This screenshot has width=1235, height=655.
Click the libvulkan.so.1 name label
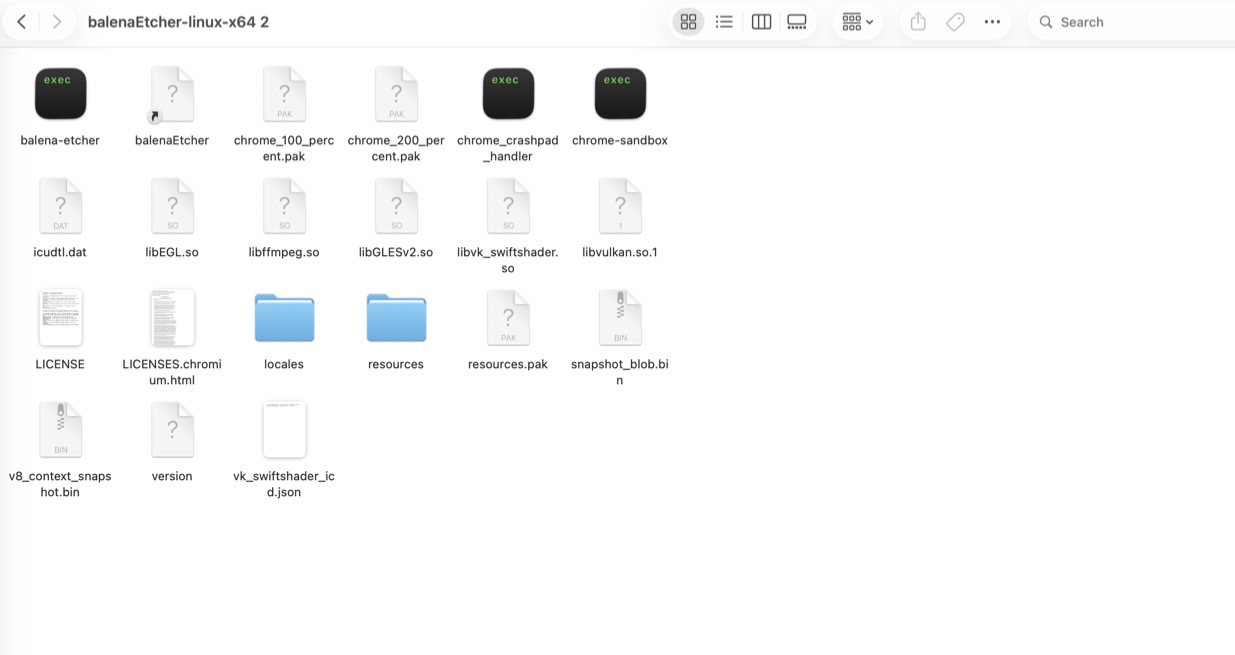620,252
